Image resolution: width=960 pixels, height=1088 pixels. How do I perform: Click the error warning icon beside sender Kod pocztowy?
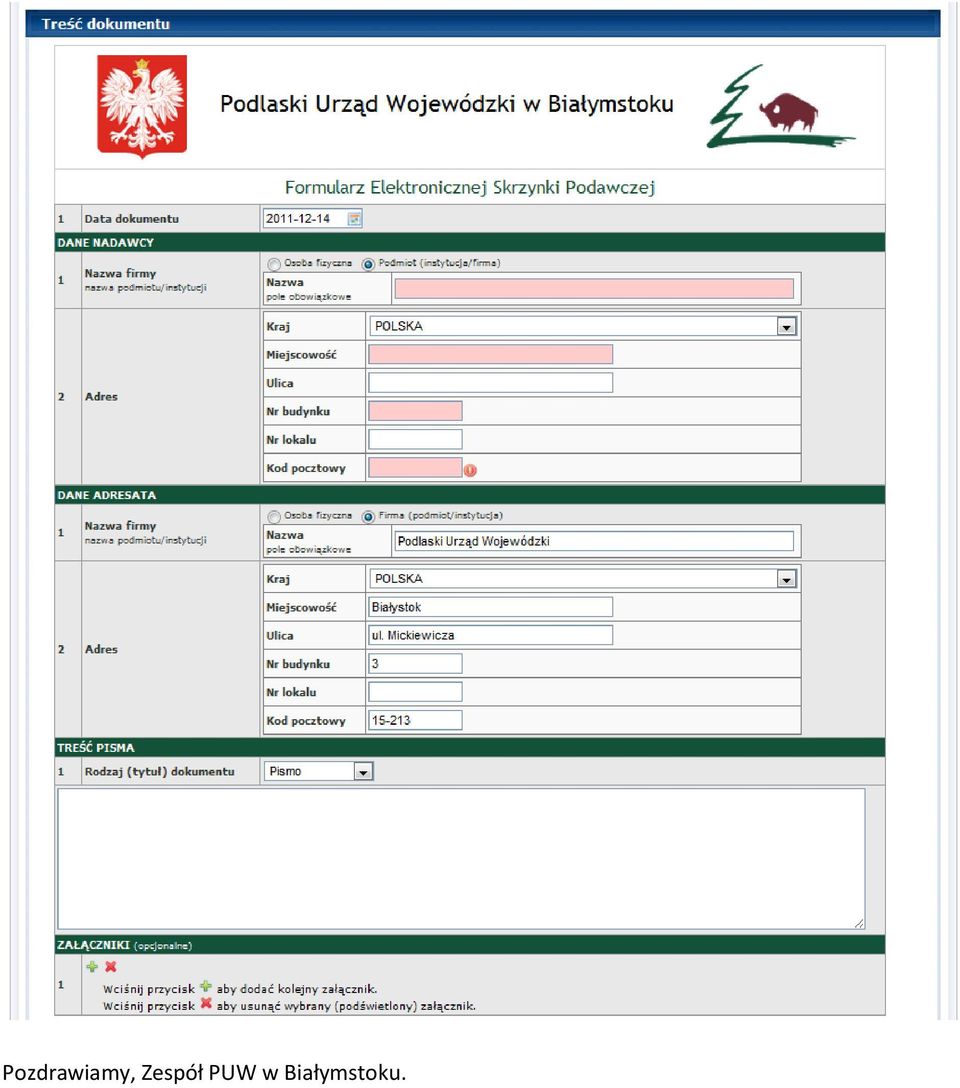click(470, 470)
